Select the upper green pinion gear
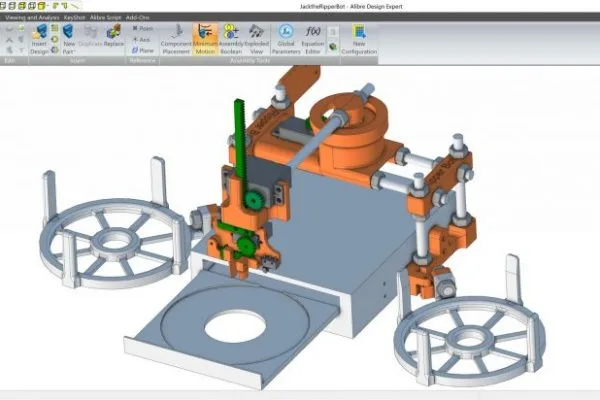This screenshot has height=400, width=600. 253,199
